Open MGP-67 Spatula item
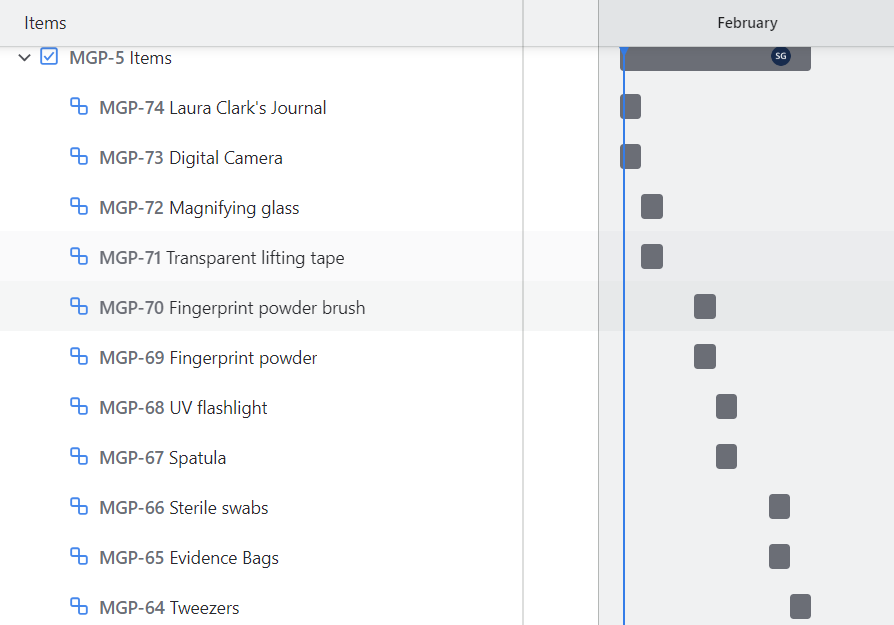Screen dimensions: 894x625 click(x=162, y=458)
